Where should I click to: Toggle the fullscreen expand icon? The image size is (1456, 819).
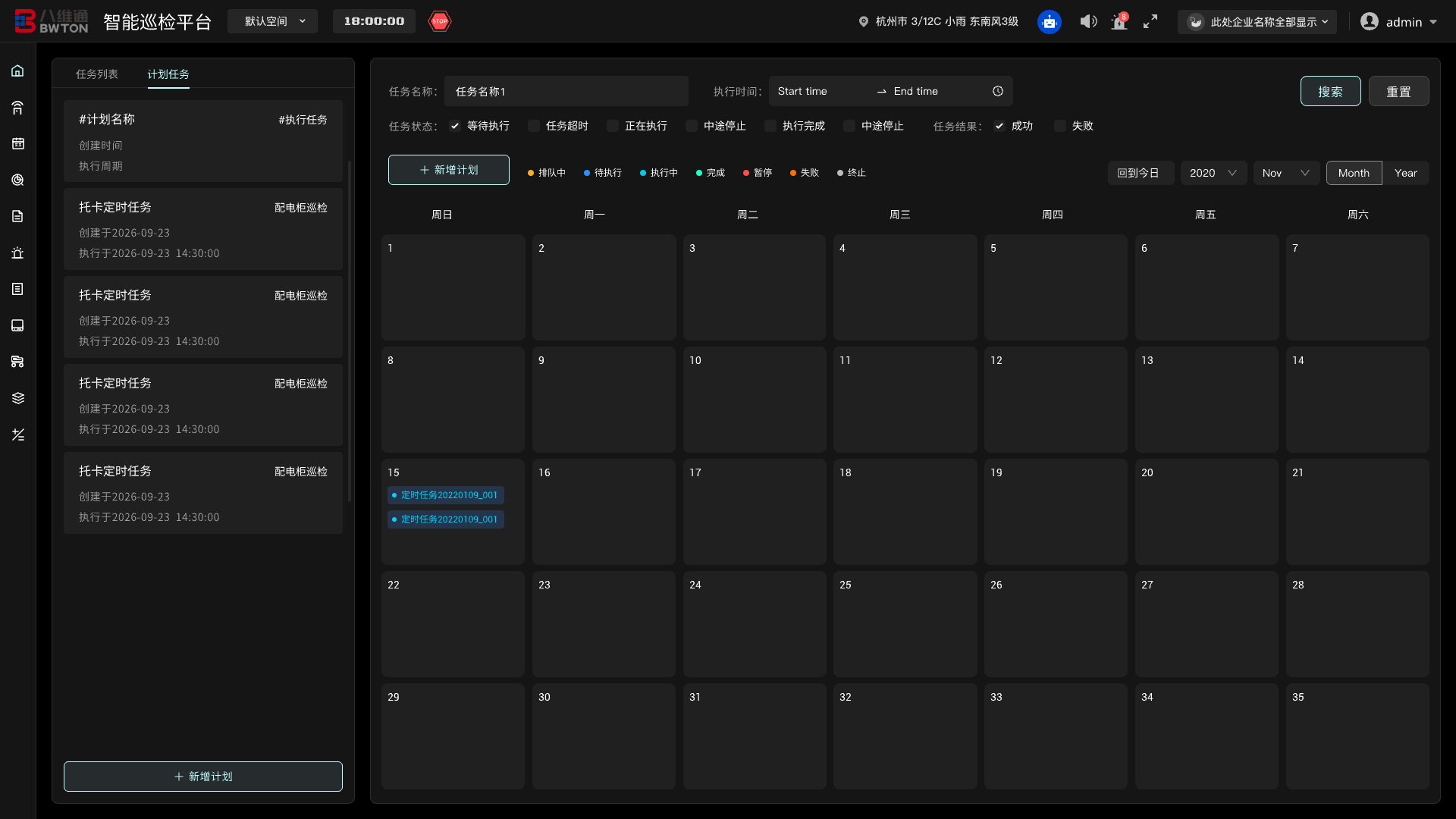tap(1150, 21)
